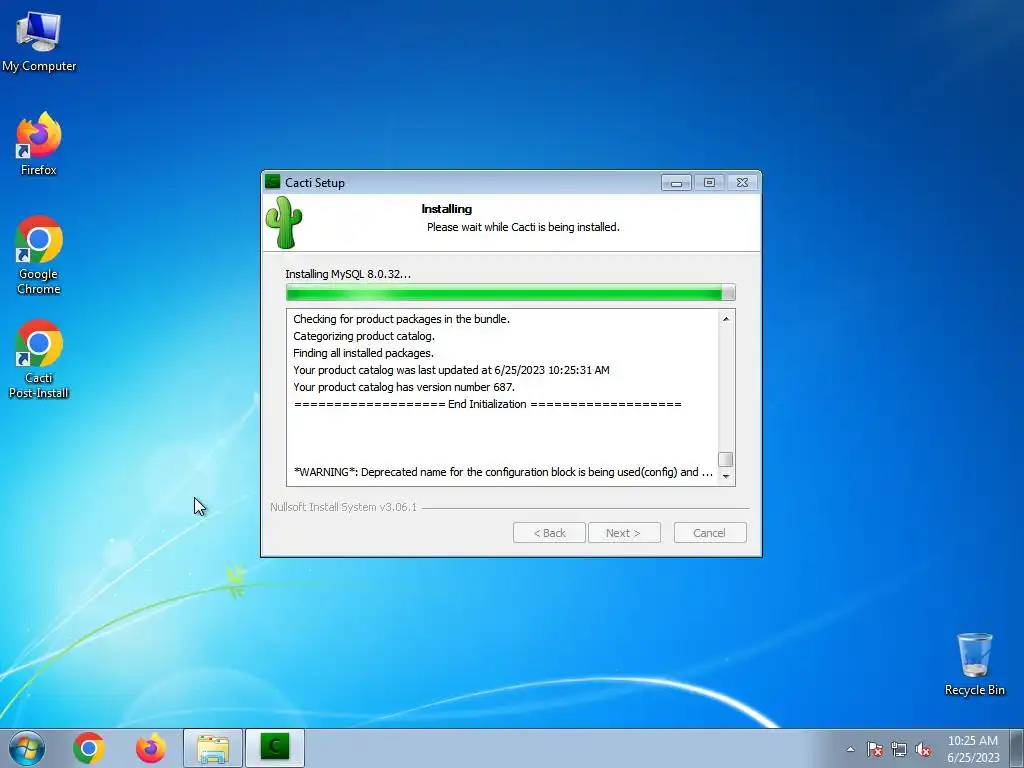Image resolution: width=1024 pixels, height=768 pixels.
Task: Select the Firefox desktop shortcut
Action: [x=39, y=144]
